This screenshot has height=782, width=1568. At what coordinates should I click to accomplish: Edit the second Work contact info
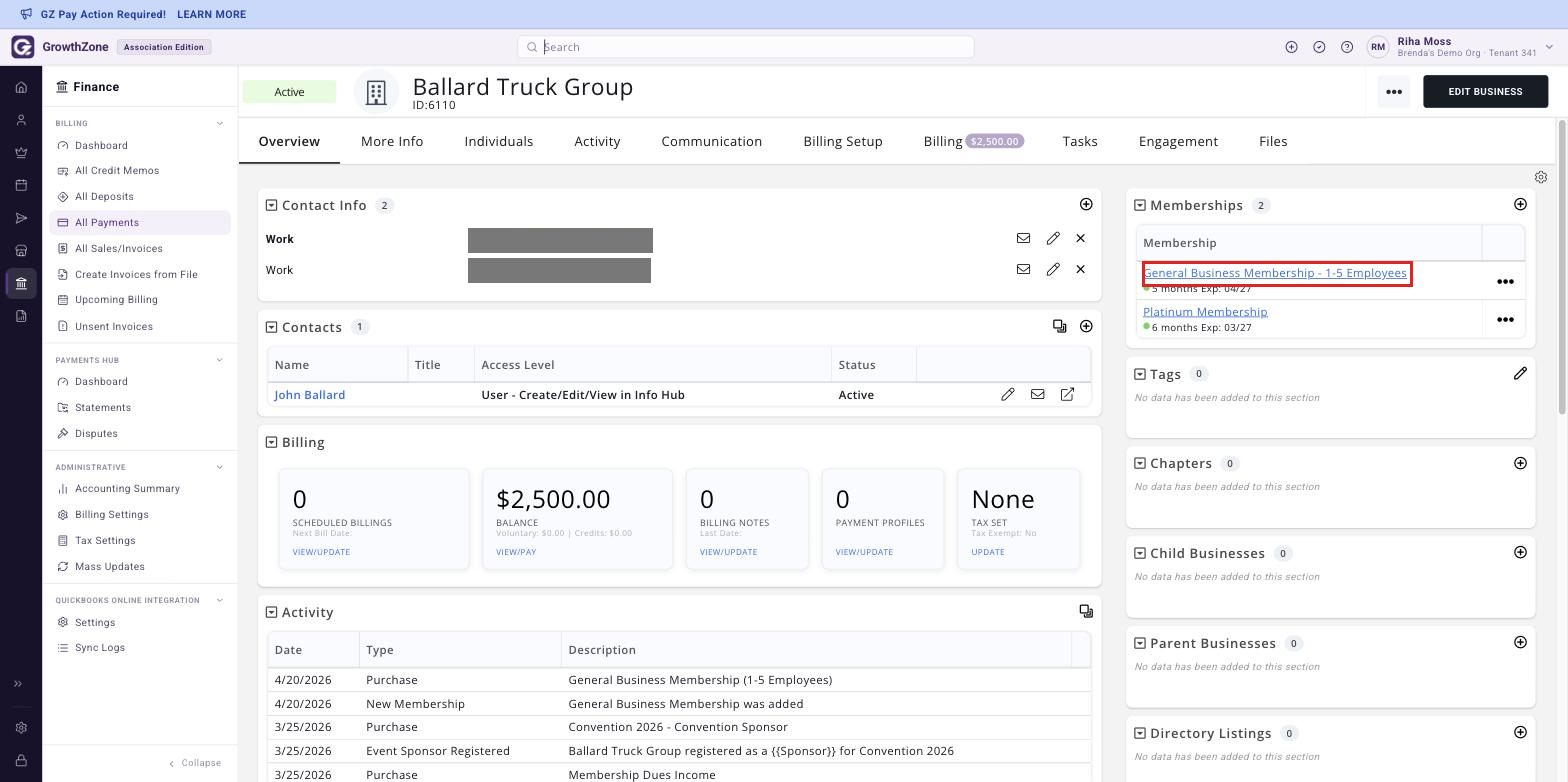click(1053, 269)
